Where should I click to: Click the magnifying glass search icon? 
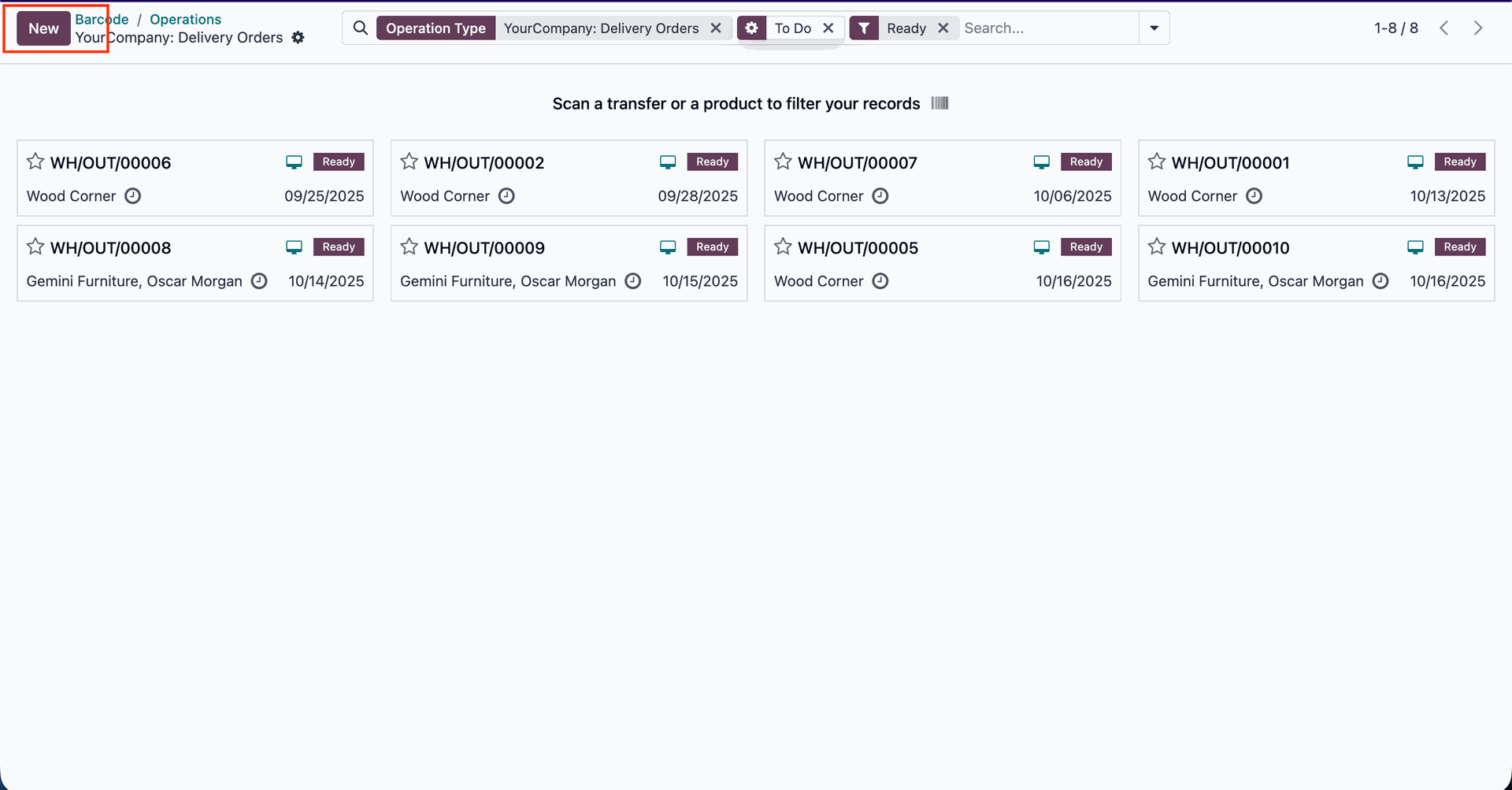(361, 28)
